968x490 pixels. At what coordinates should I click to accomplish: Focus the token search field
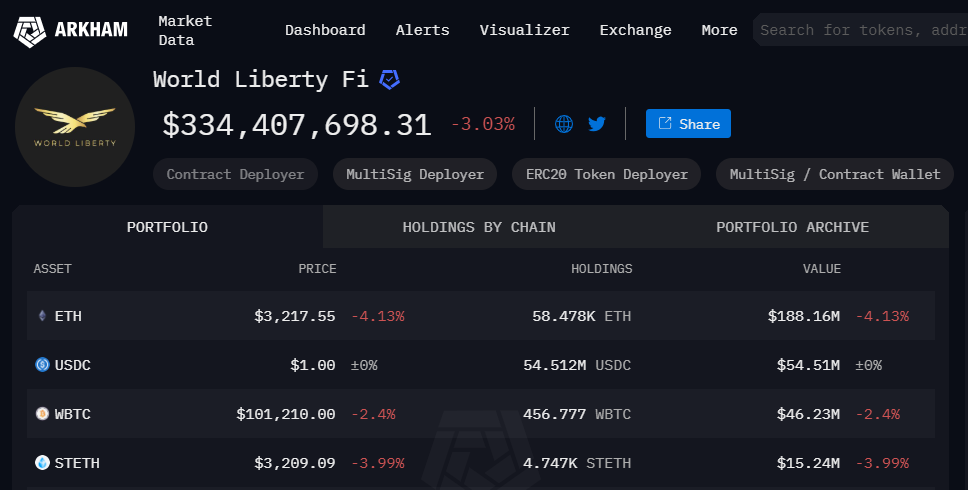tap(860, 30)
